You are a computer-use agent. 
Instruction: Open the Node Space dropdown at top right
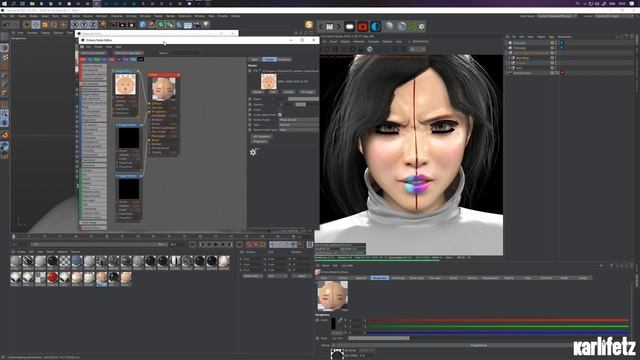557,16
